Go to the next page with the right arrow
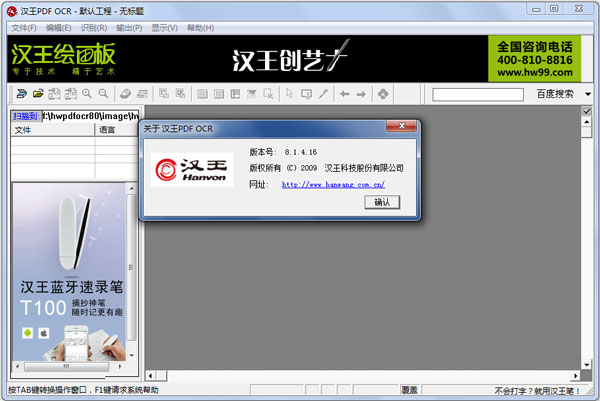Image resolution: width=600 pixels, height=401 pixels. tap(361, 94)
